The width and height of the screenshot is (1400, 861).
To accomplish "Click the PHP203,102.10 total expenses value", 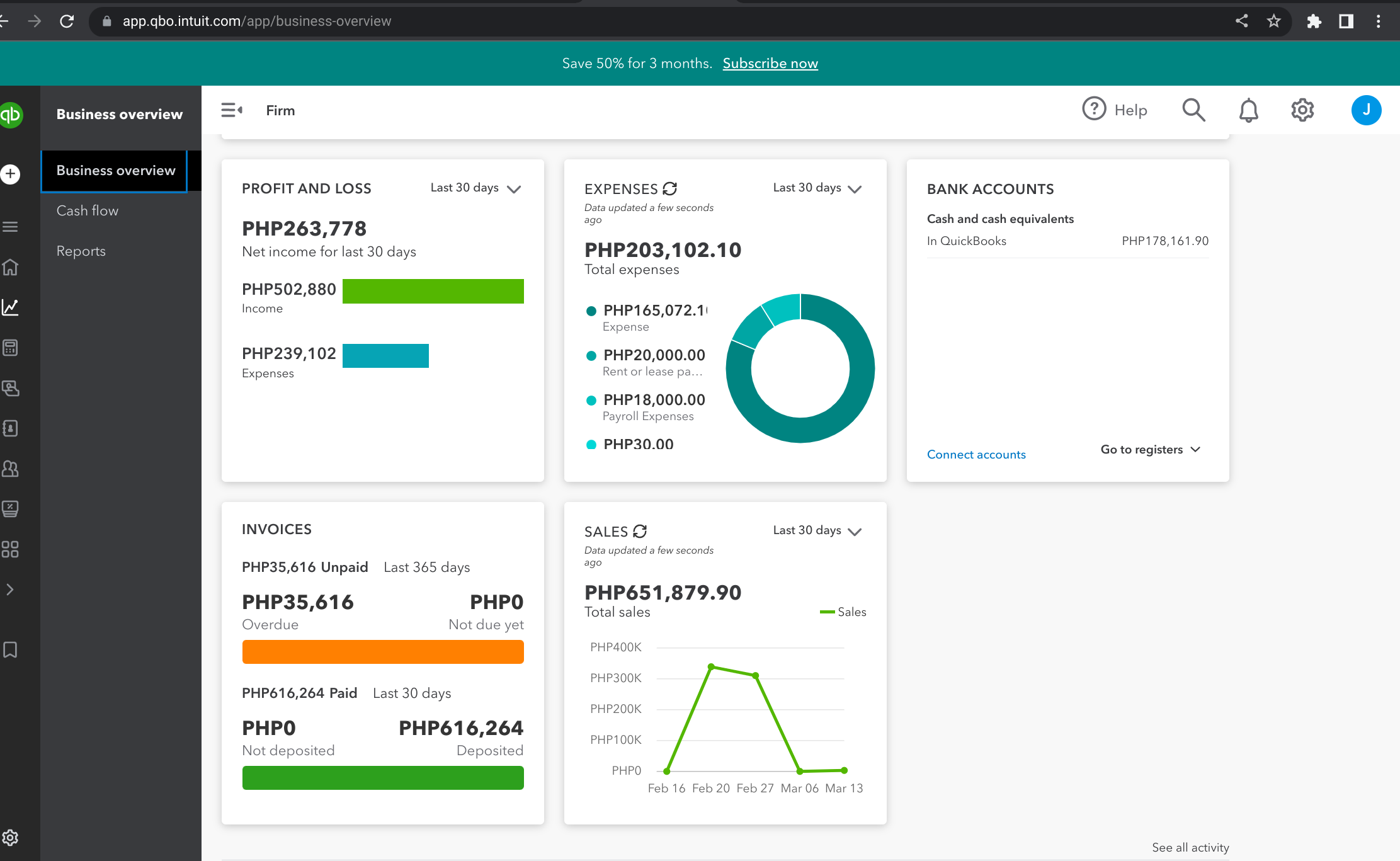I will pos(663,249).
